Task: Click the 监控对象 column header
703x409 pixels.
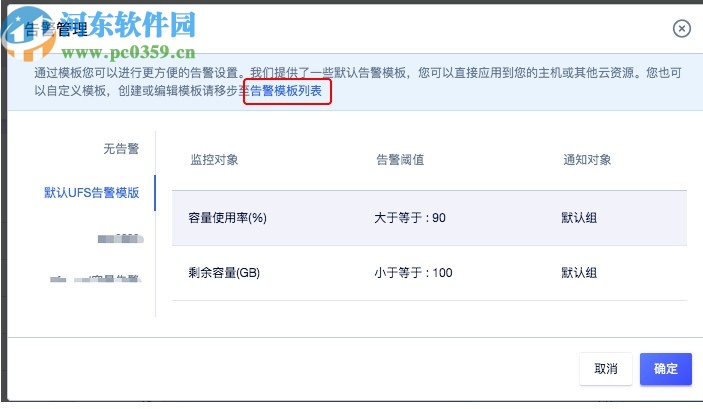Action: click(x=214, y=160)
